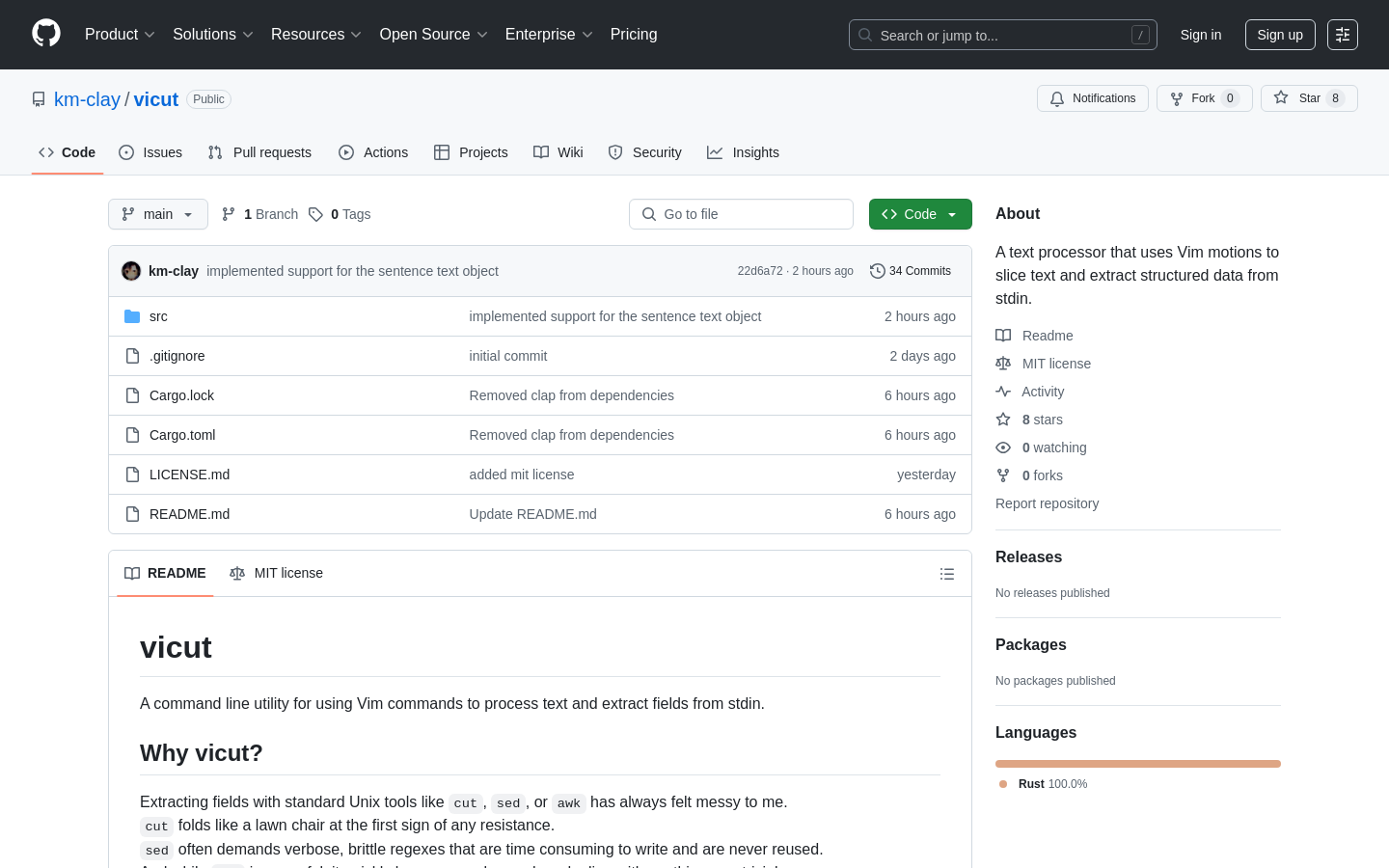Focus the Search or jump to field
This screenshot has width=1389, height=868.
tap(1003, 35)
